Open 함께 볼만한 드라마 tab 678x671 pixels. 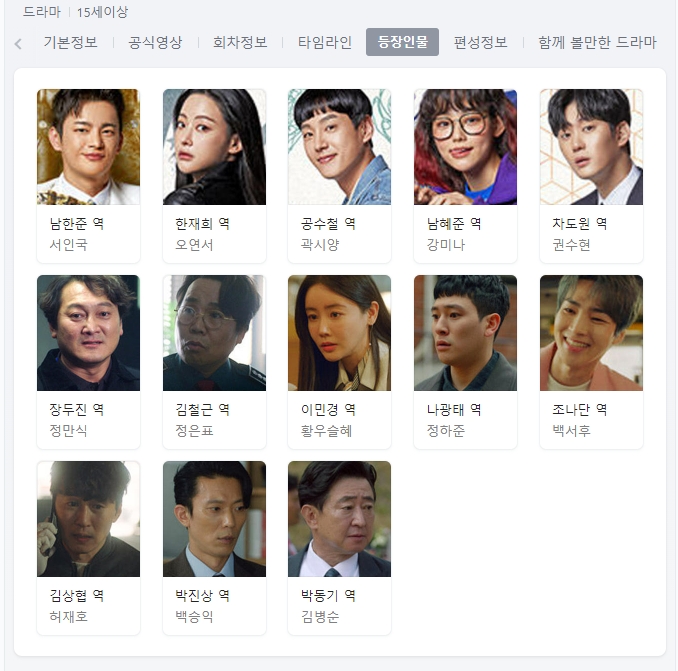[597, 42]
